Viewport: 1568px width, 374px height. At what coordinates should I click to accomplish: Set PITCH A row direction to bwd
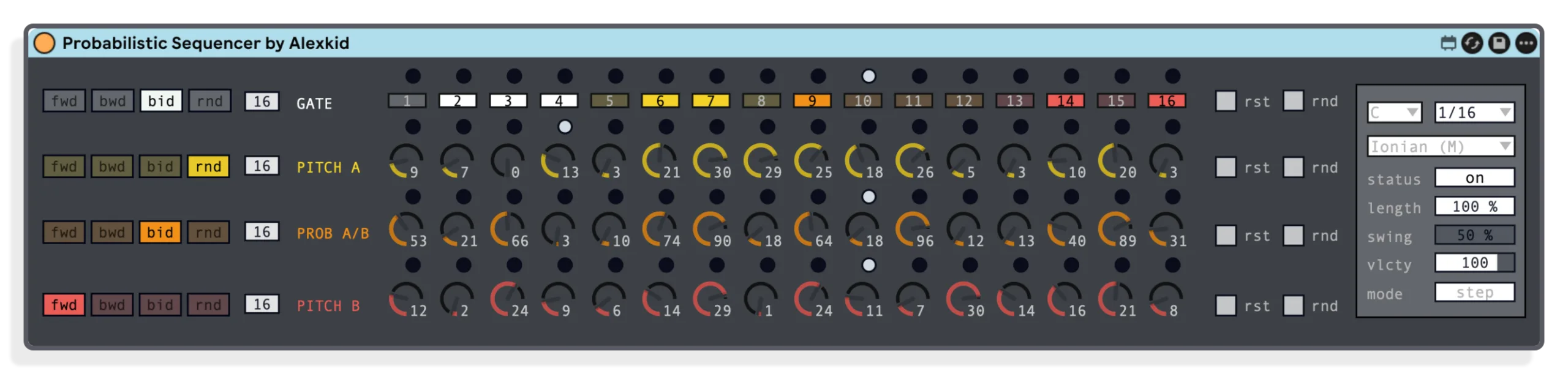112,166
